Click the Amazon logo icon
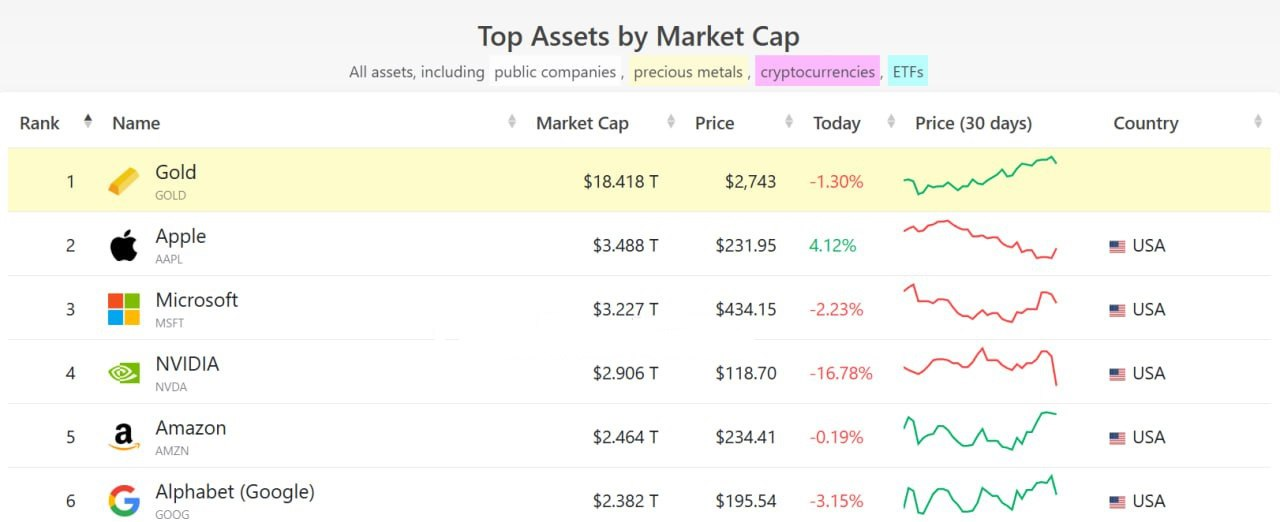1280x522 pixels. tap(124, 437)
